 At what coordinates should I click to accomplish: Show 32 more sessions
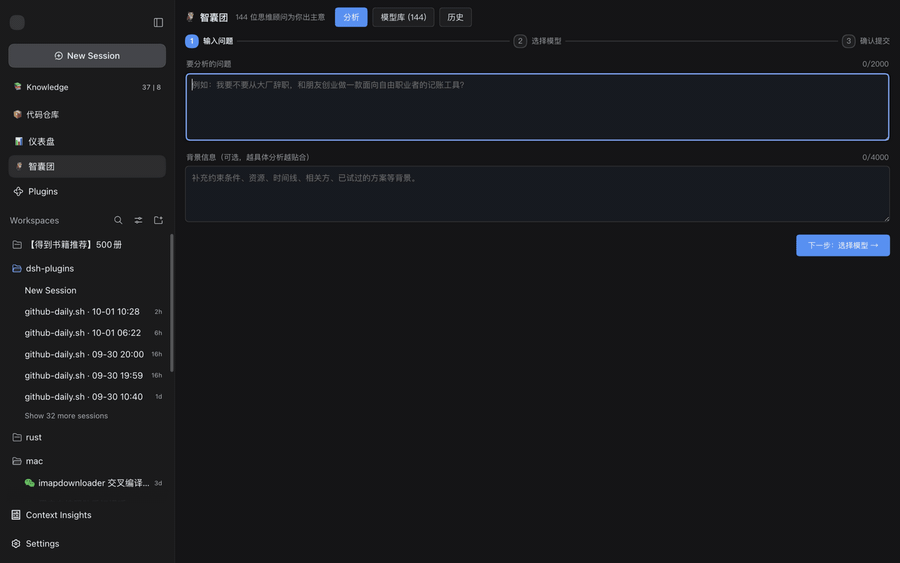(x=66, y=416)
